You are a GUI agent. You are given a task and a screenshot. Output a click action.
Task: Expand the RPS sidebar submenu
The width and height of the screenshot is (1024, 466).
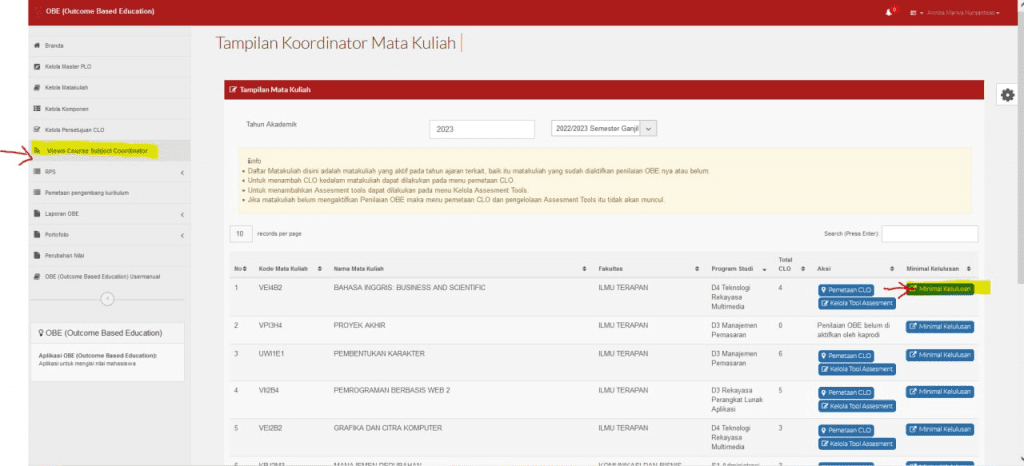click(182, 173)
